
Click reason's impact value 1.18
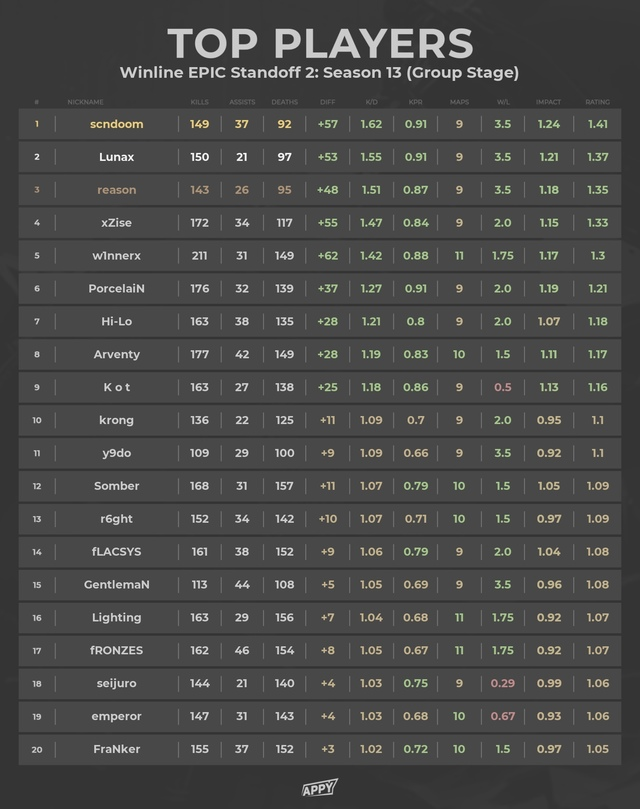pyautogui.click(x=549, y=190)
